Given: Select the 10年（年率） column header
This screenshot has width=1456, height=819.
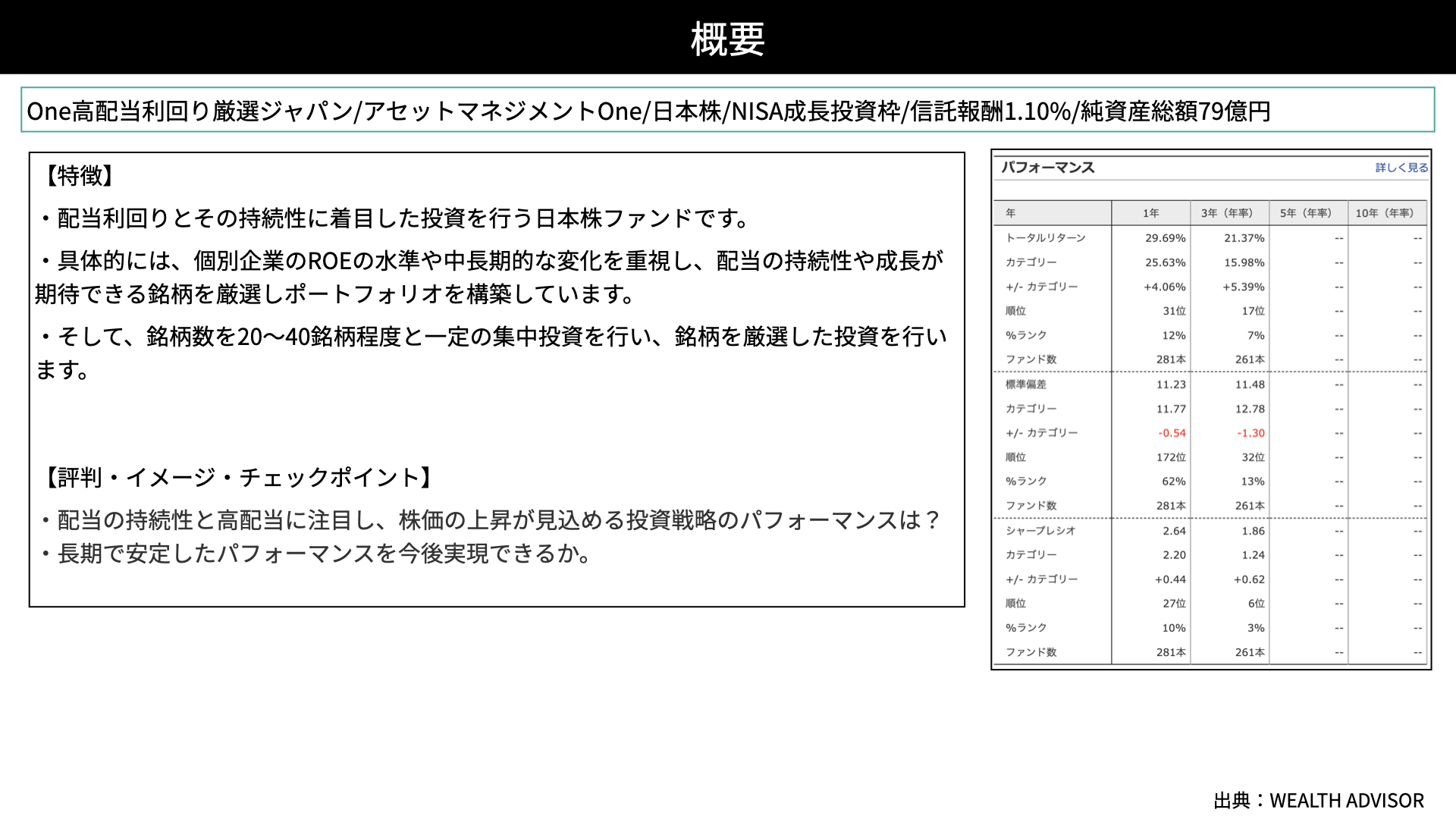Looking at the screenshot, I should pos(1385,213).
